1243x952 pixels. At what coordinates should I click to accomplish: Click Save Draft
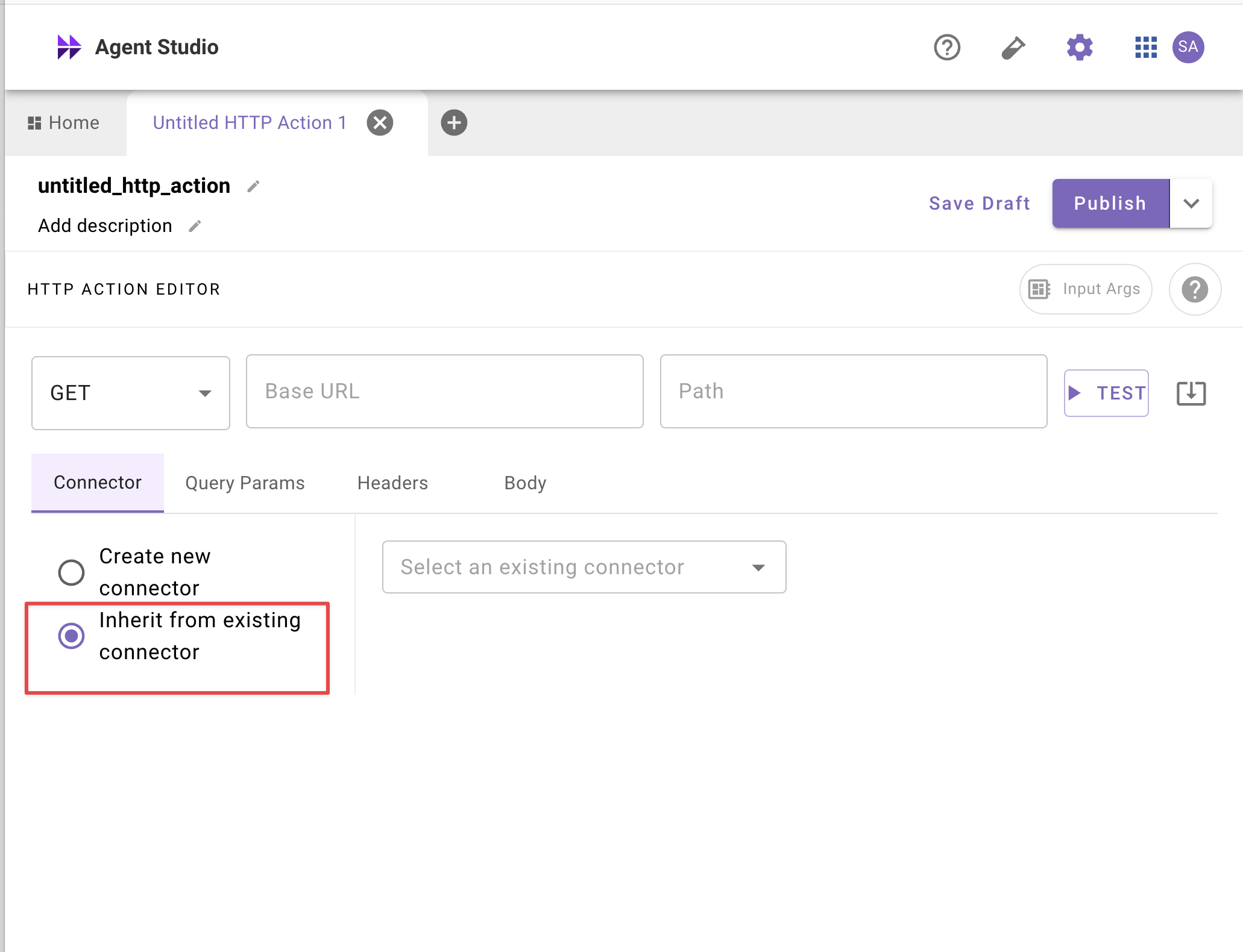pyautogui.click(x=980, y=203)
